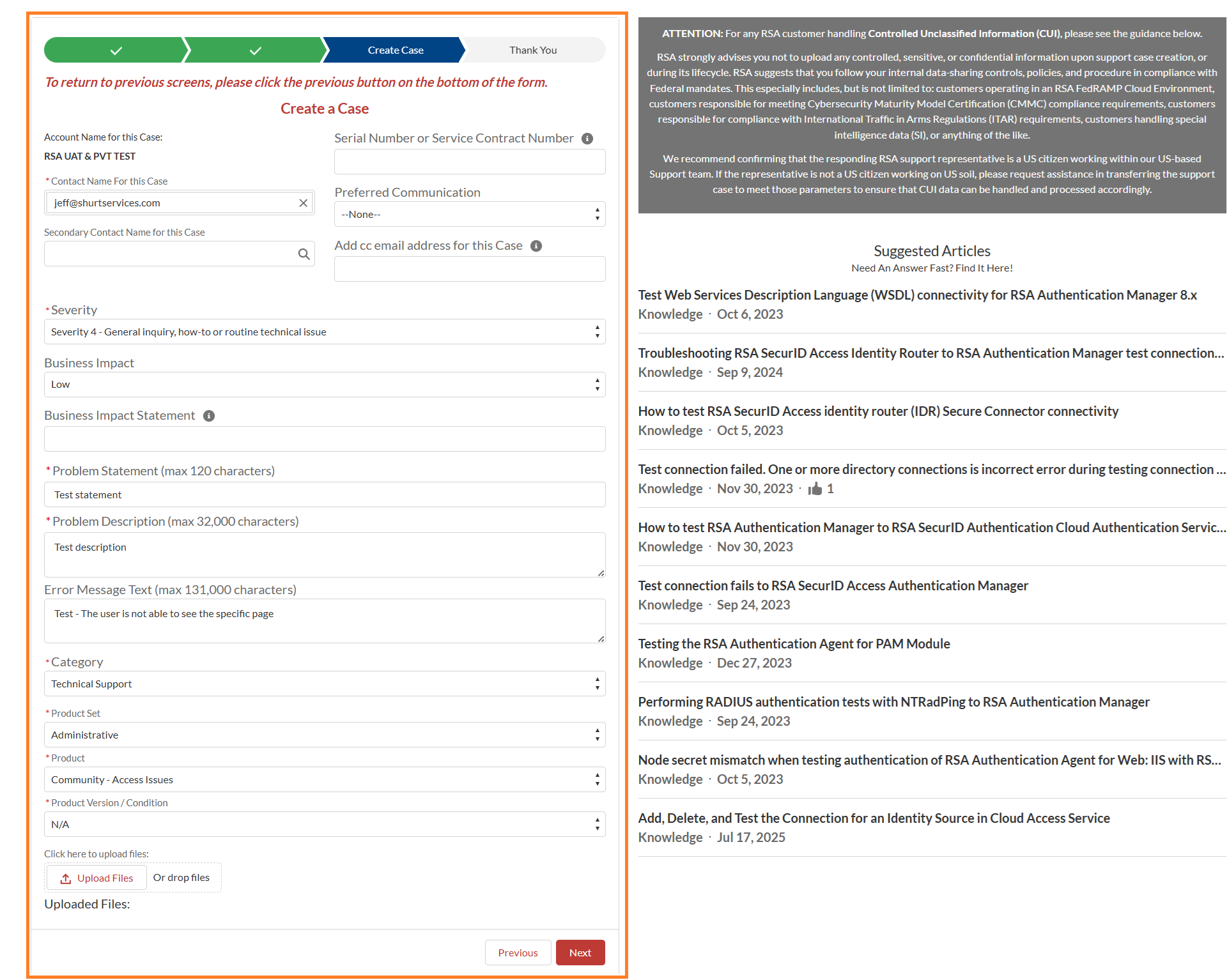1227x980 pixels.
Task: Click the Secondary Contact search magnifier icon
Action: [x=304, y=254]
